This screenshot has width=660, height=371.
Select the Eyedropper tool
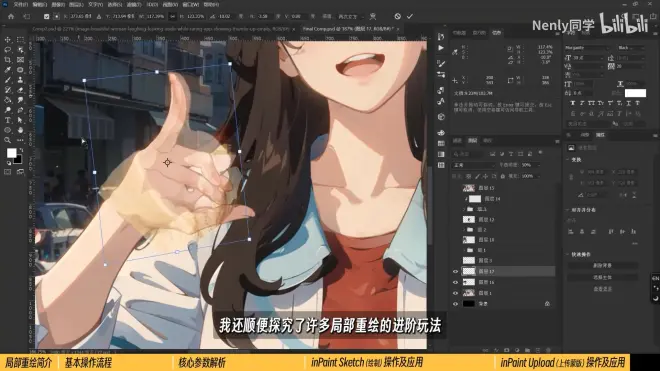pos(8,70)
